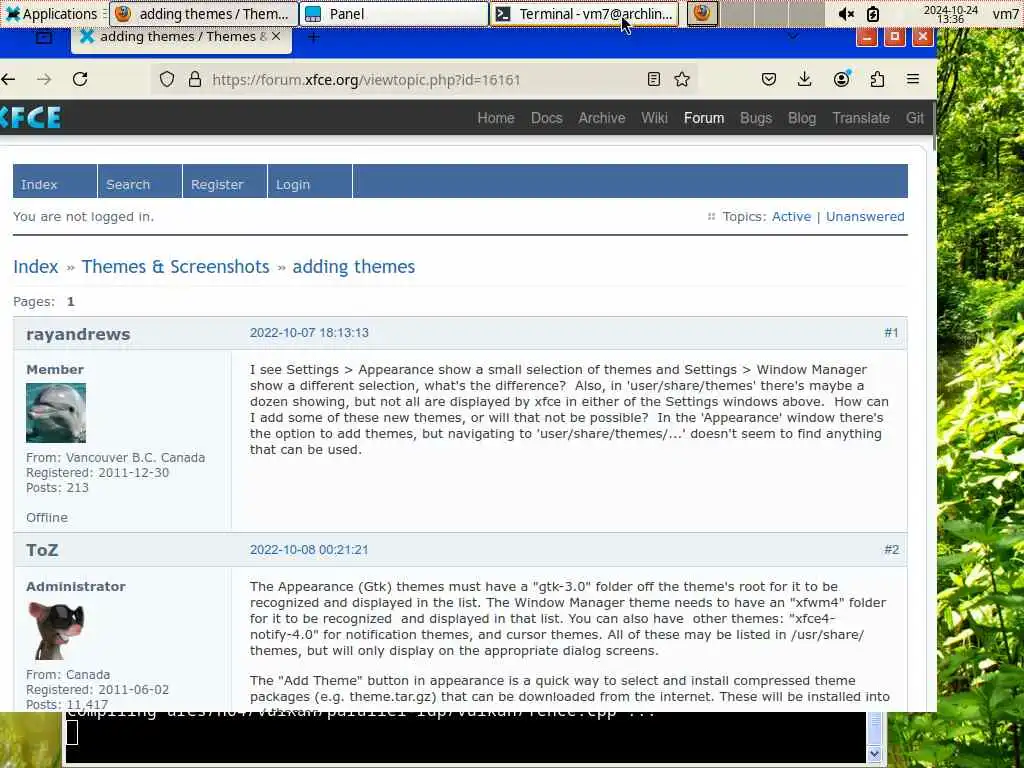Viewport: 1024px width, 768px height.
Task: Open the Archive link in site navigation
Action: point(601,118)
